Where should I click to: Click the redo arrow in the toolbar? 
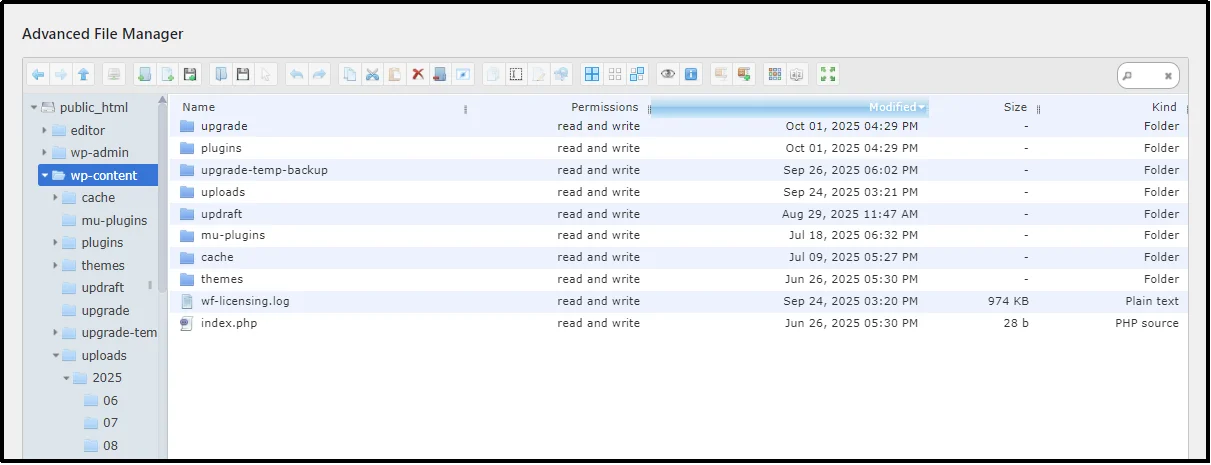point(320,74)
